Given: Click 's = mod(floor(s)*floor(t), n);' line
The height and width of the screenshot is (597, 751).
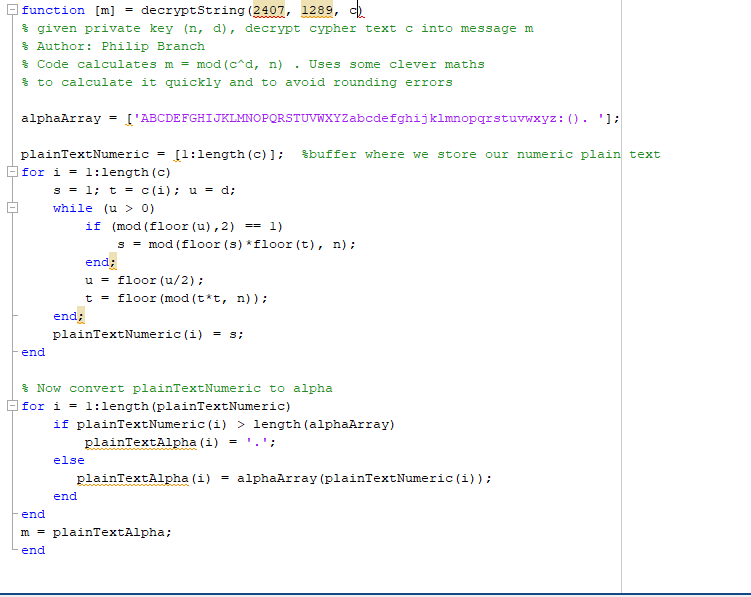Looking at the screenshot, I should click(x=237, y=244).
